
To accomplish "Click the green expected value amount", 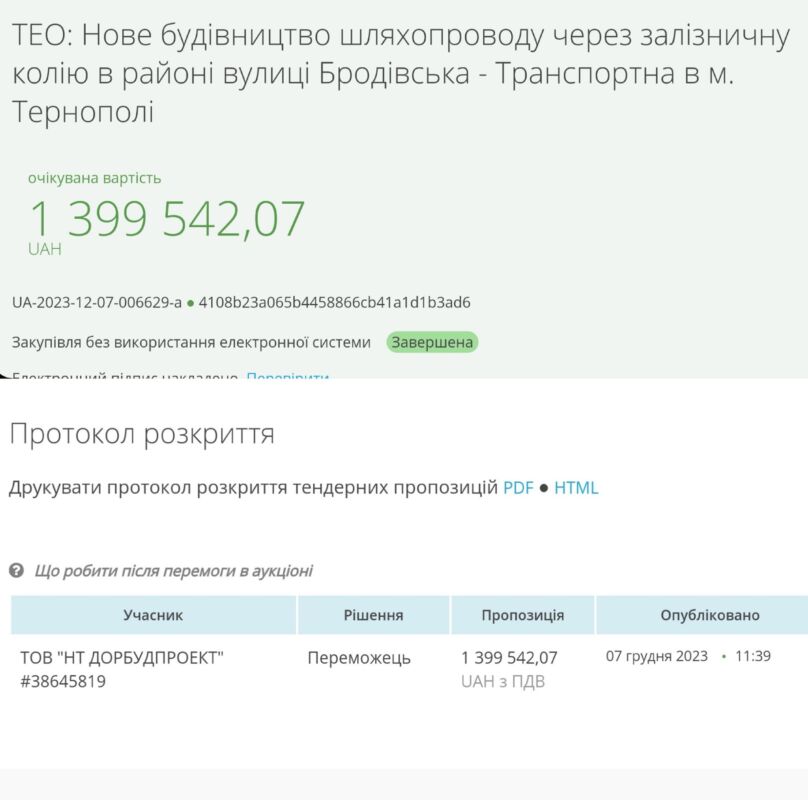I will (167, 219).
